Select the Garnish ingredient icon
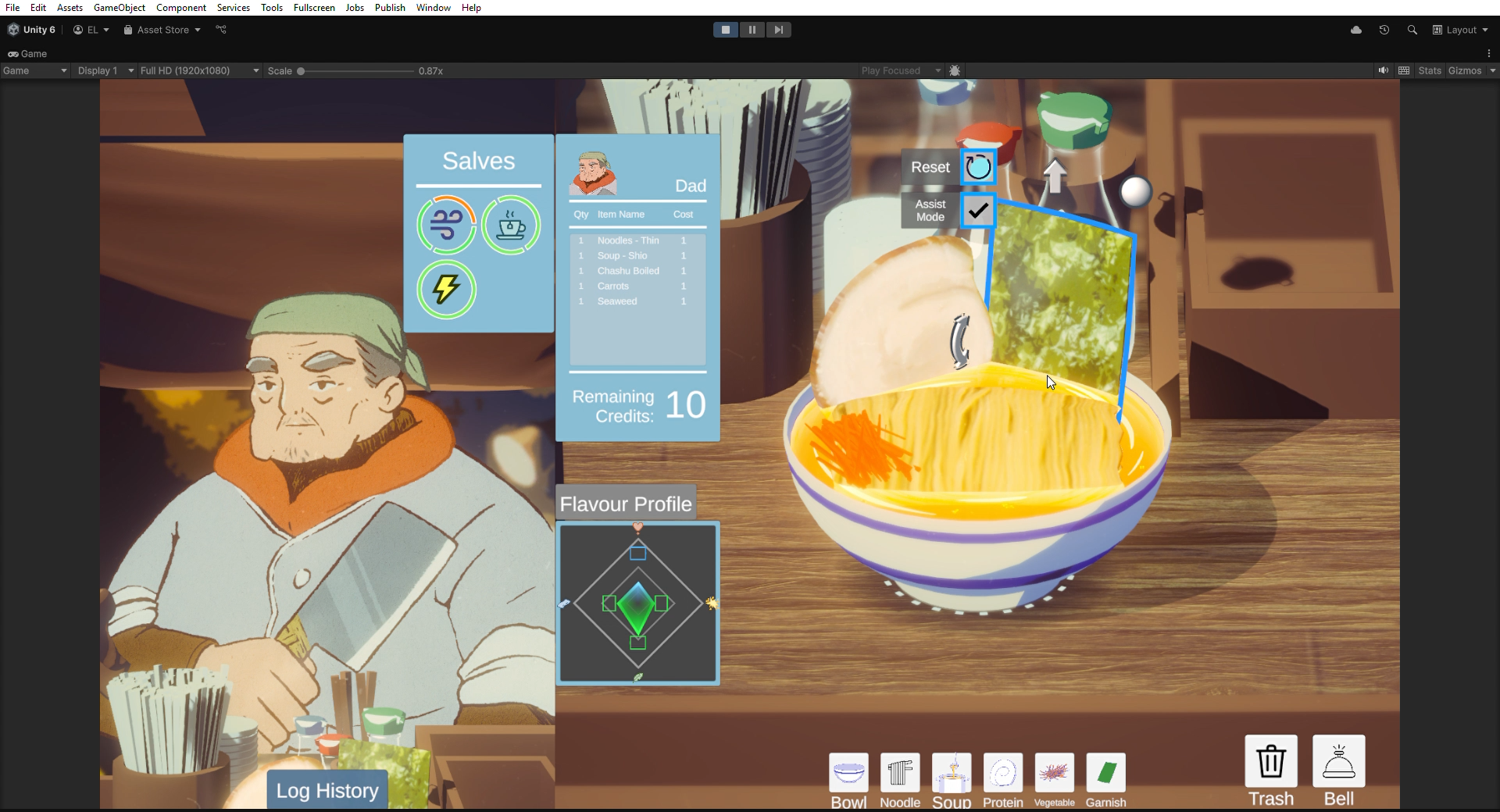The height and width of the screenshot is (812, 1500). [1106, 773]
